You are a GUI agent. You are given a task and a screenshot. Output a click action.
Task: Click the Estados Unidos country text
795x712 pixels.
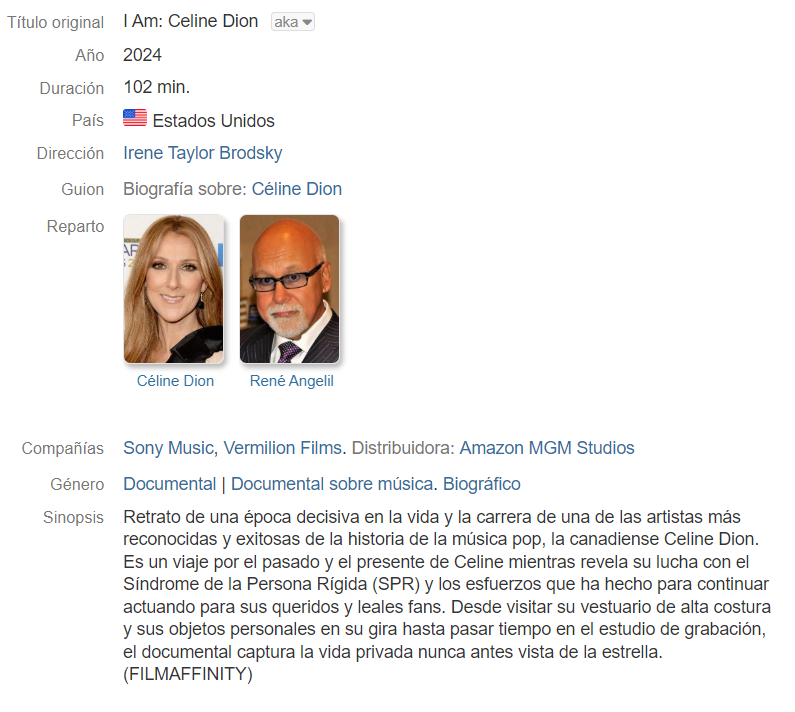click(x=213, y=121)
